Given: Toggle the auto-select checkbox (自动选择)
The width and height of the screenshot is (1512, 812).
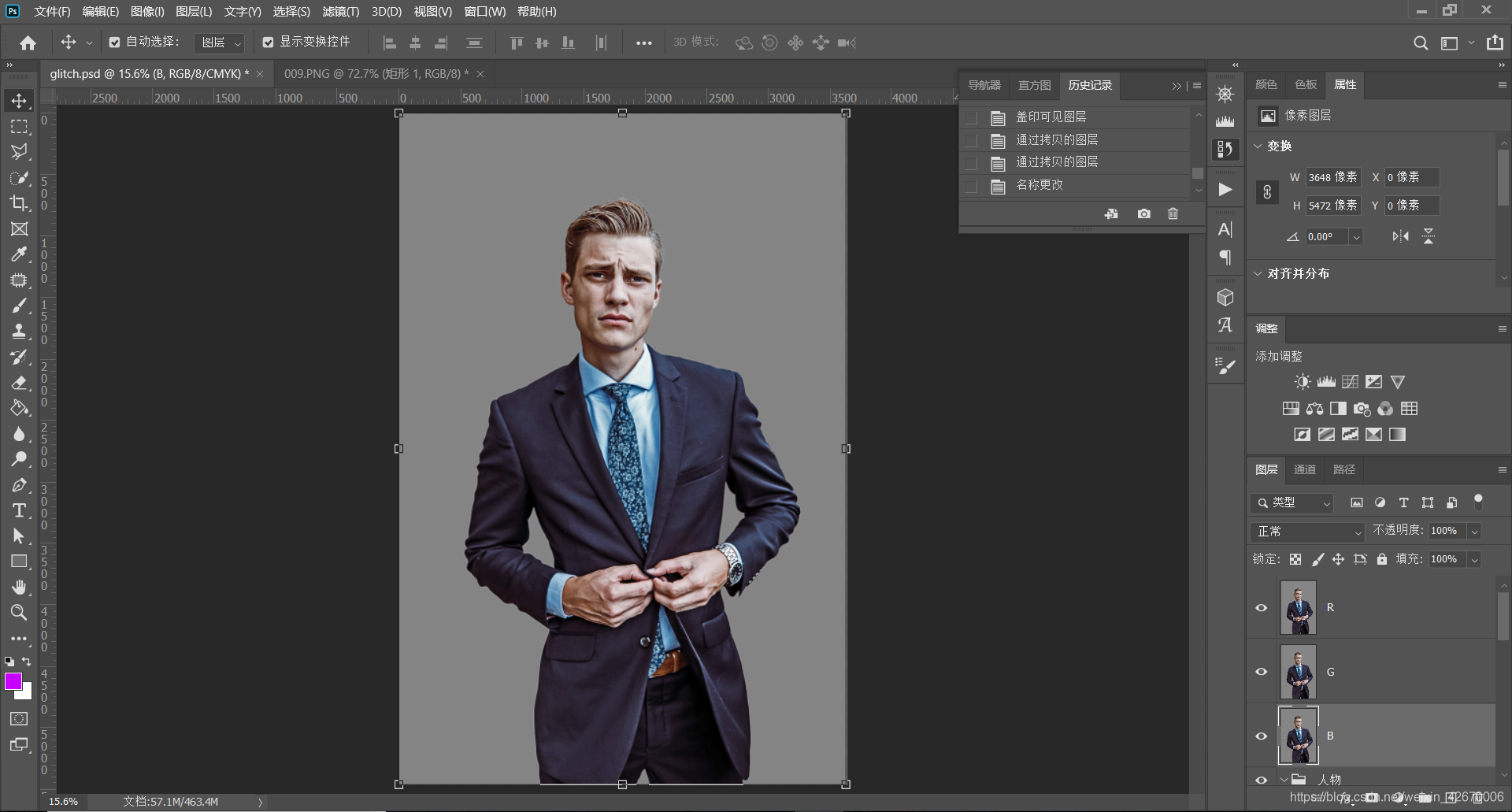Looking at the screenshot, I should [115, 43].
